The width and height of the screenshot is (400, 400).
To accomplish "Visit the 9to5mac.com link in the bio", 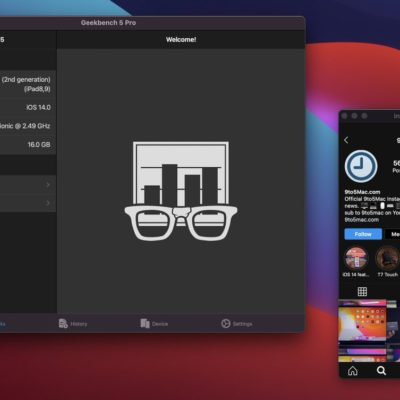I will tap(362, 220).
